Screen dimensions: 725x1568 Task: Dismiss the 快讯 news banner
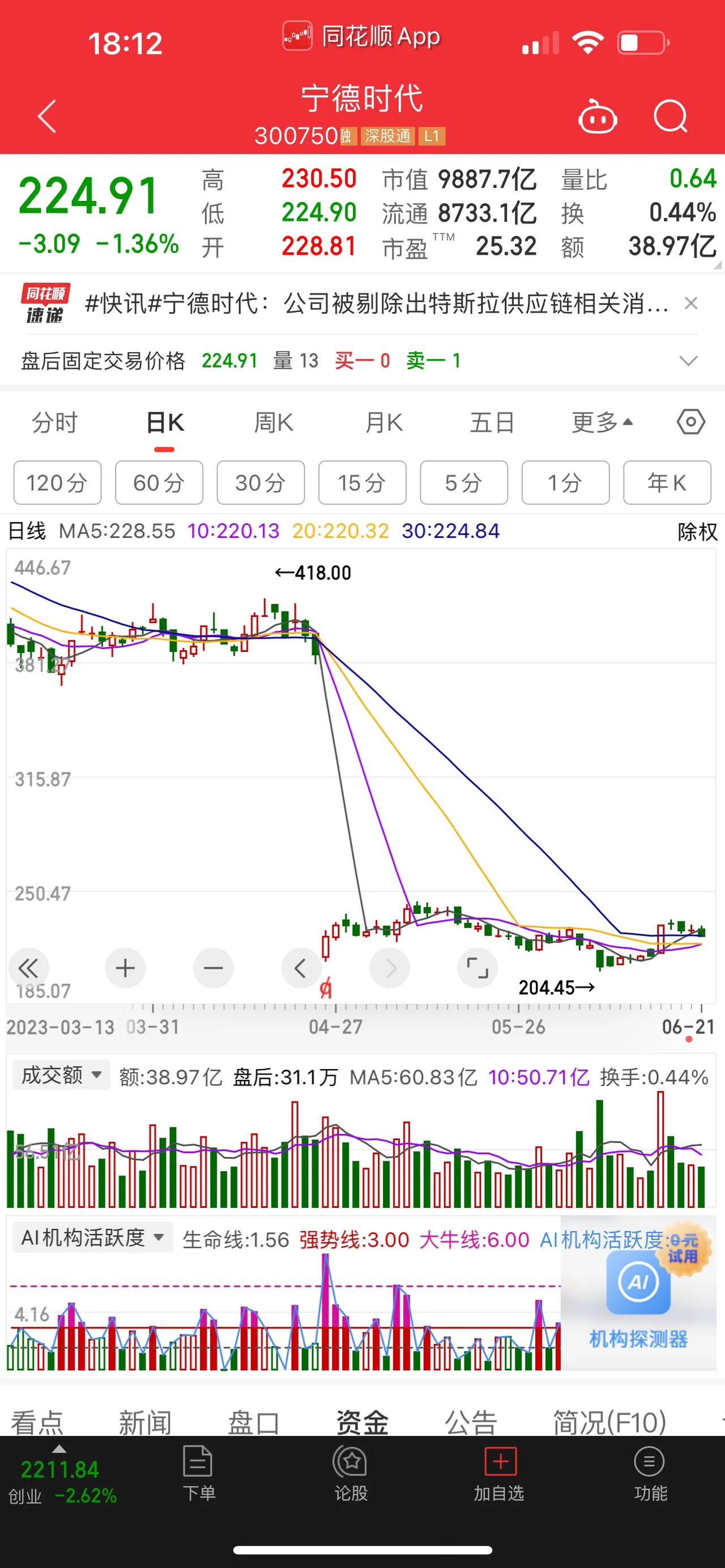tap(691, 303)
